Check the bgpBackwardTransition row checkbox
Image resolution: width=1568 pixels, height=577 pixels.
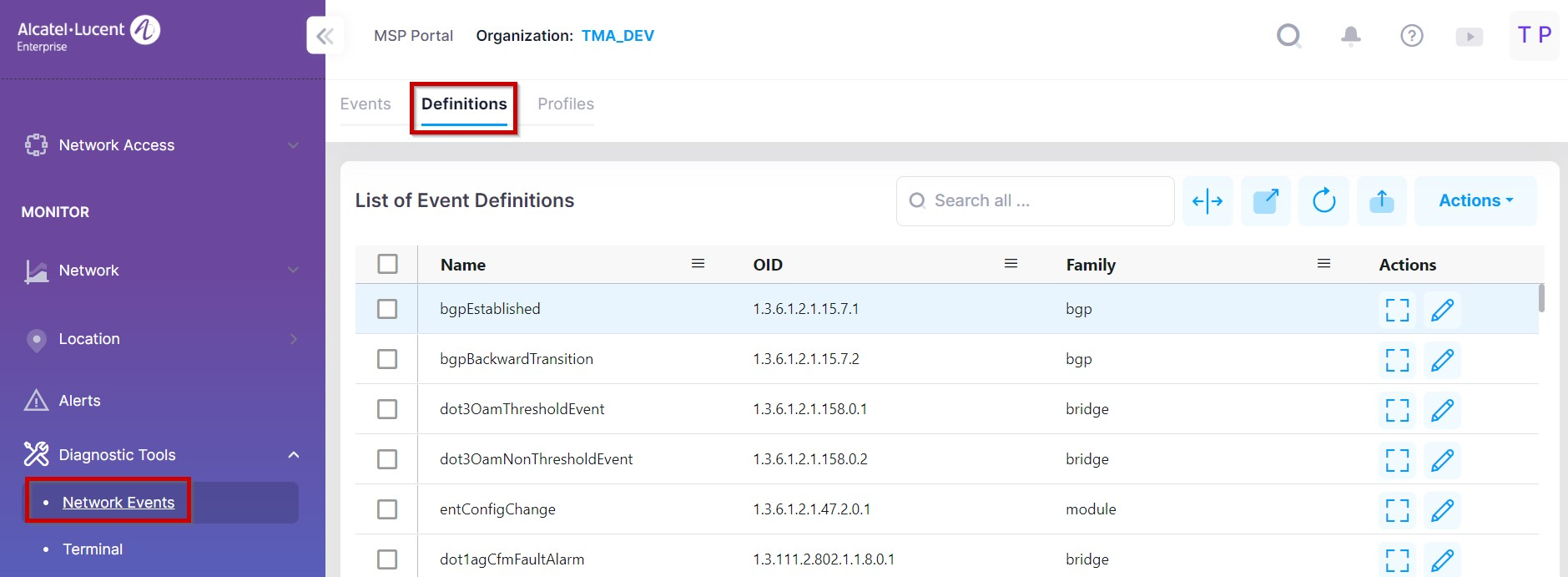pyautogui.click(x=387, y=359)
